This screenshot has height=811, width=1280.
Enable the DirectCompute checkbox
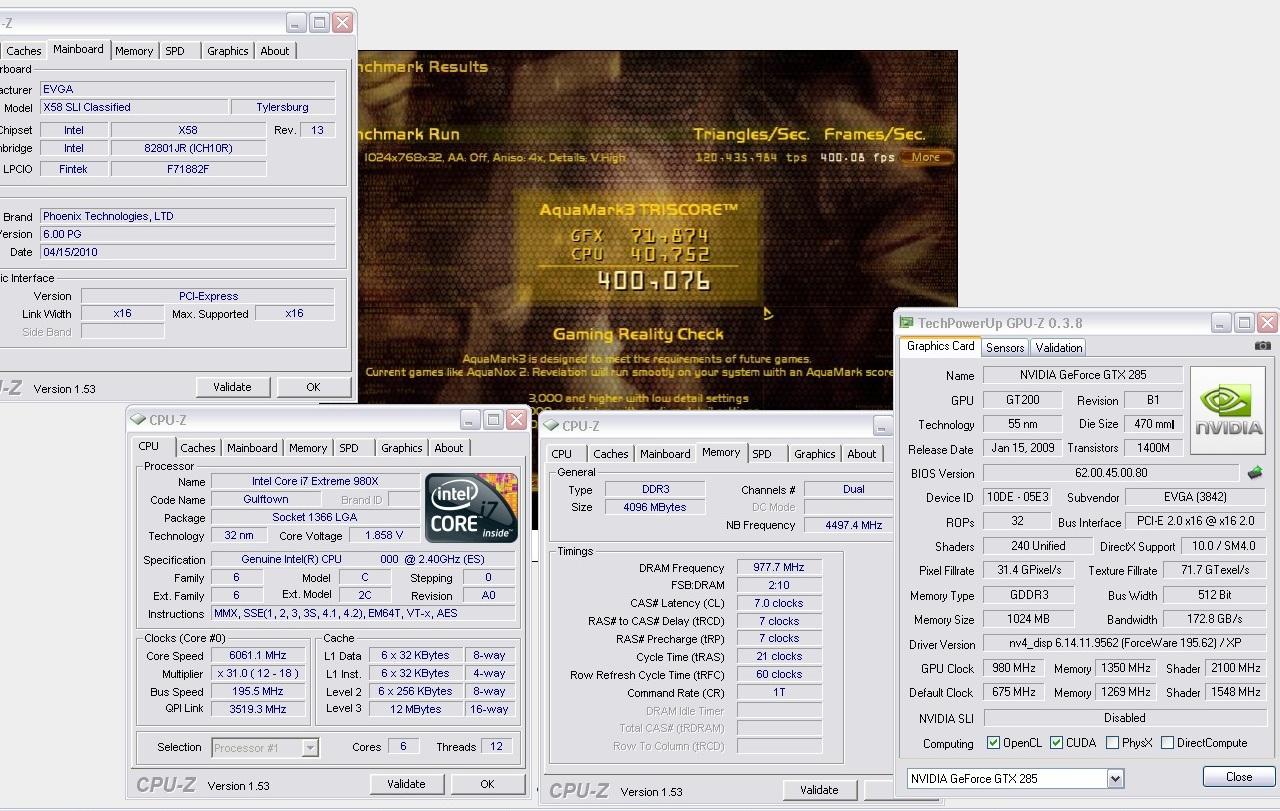point(1167,743)
